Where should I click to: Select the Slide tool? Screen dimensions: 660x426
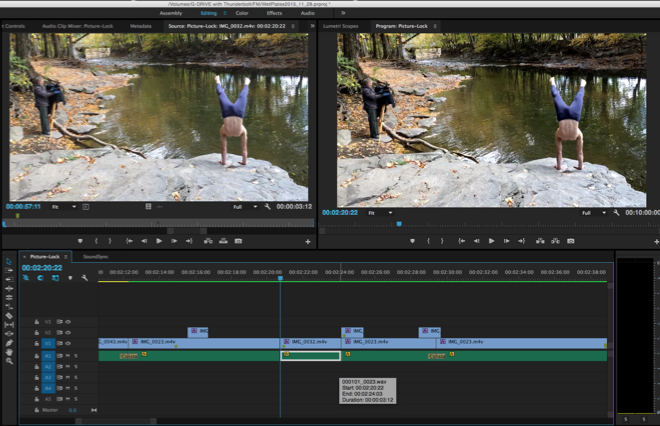tap(9, 334)
